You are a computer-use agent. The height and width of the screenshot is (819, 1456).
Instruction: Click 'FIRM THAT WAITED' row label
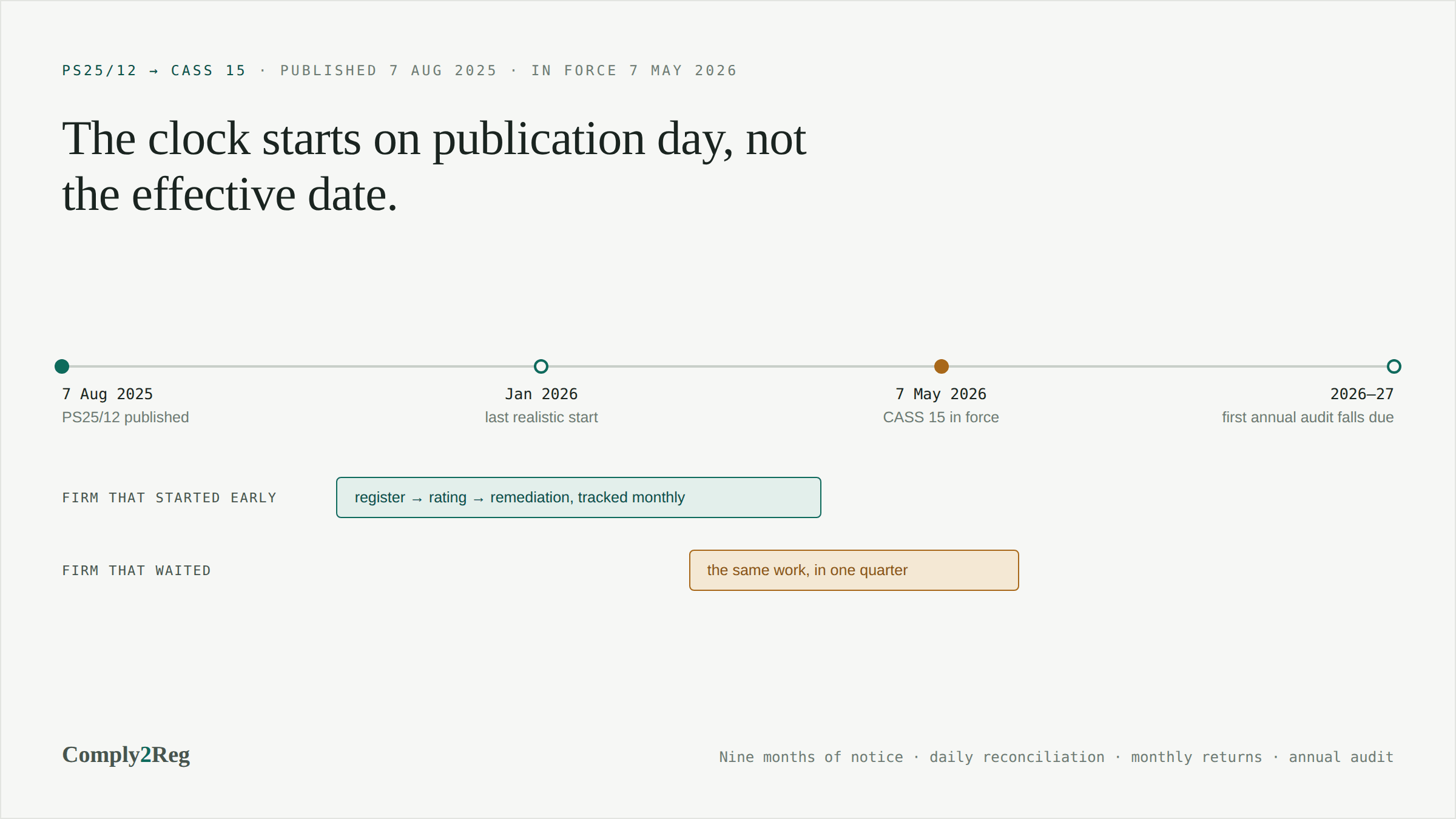[136, 571]
